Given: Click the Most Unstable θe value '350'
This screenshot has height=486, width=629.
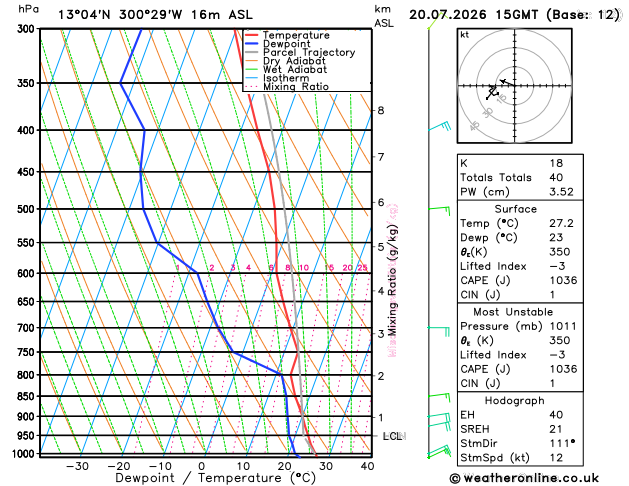Looking at the screenshot, I should [560, 340].
